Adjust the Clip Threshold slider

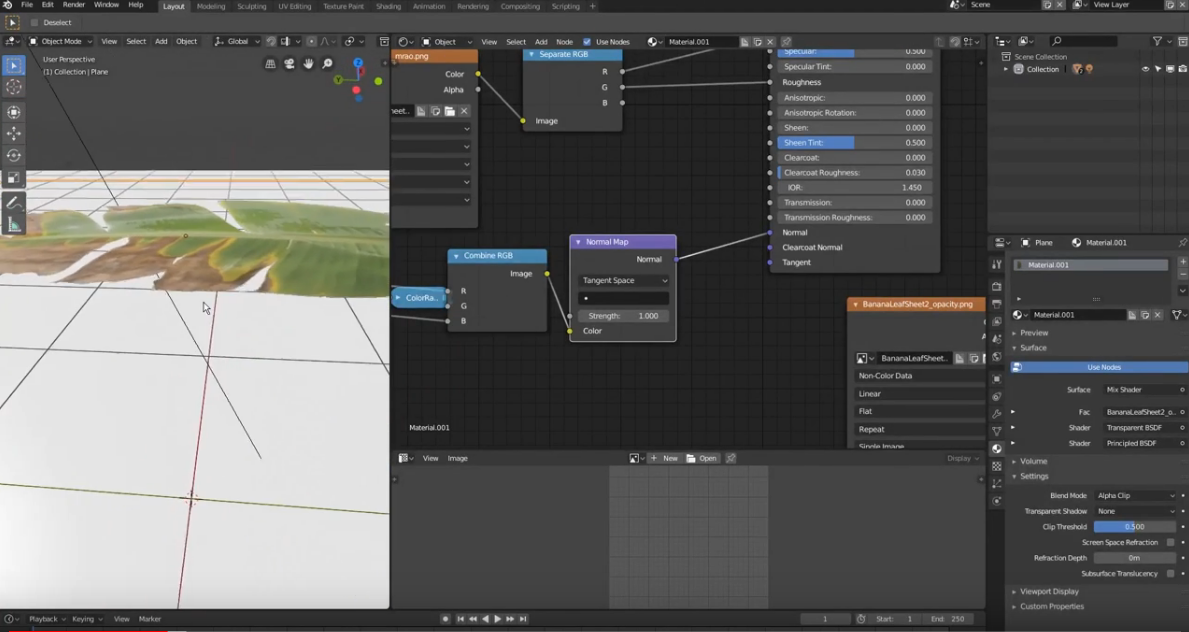tap(1136, 526)
